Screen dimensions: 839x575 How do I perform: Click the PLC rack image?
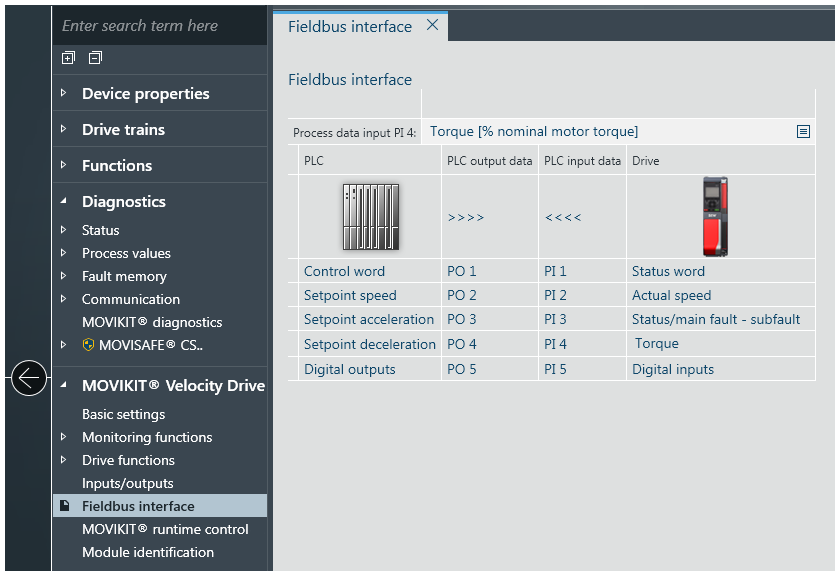[x=370, y=217]
